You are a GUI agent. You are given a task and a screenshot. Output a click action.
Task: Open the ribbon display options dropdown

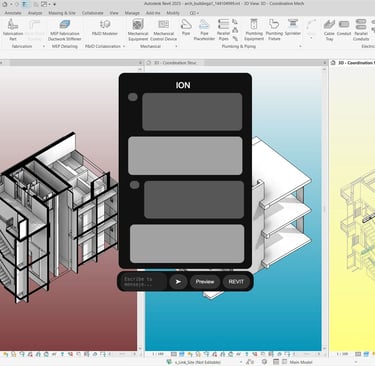[x=194, y=13]
